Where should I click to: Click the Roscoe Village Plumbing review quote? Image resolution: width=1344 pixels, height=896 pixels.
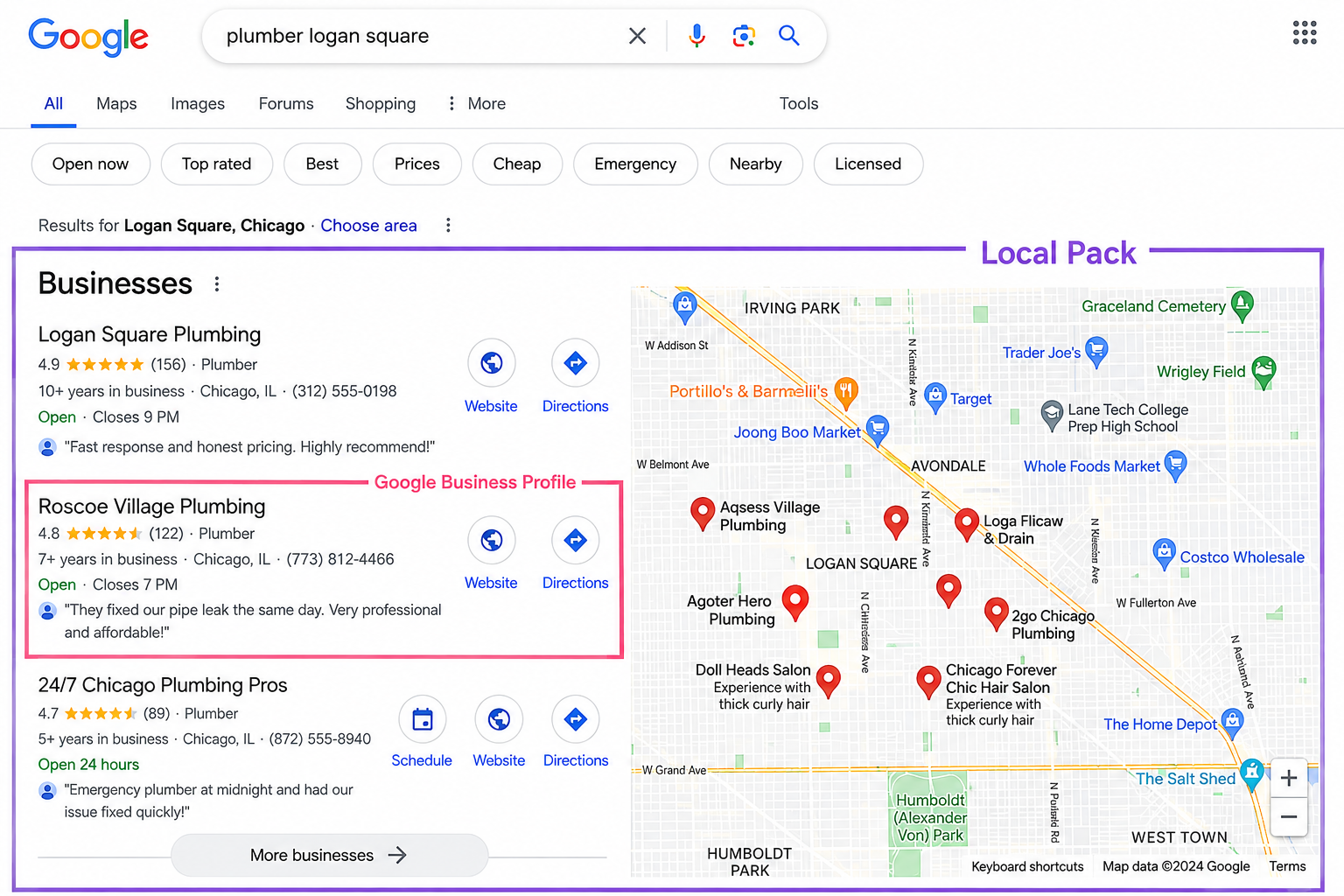tap(253, 621)
